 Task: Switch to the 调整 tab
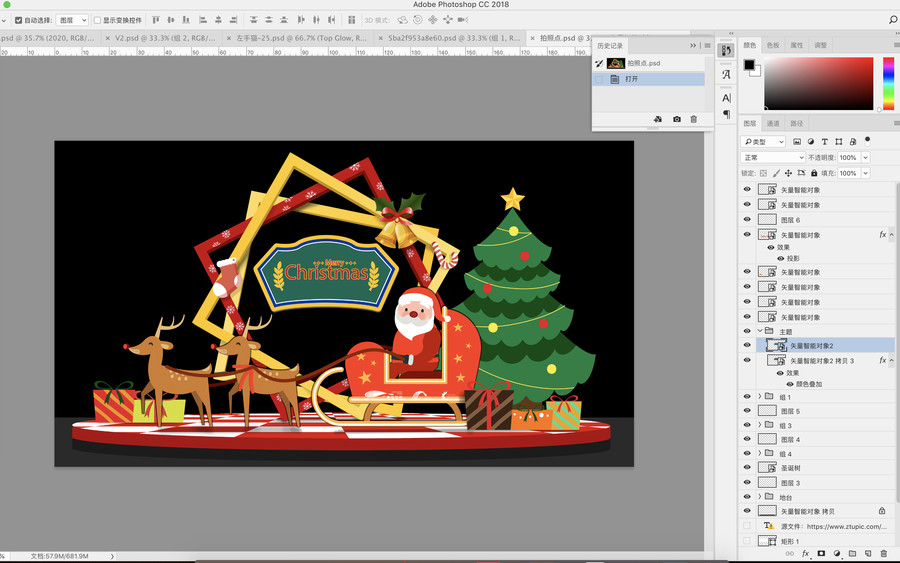pos(820,45)
